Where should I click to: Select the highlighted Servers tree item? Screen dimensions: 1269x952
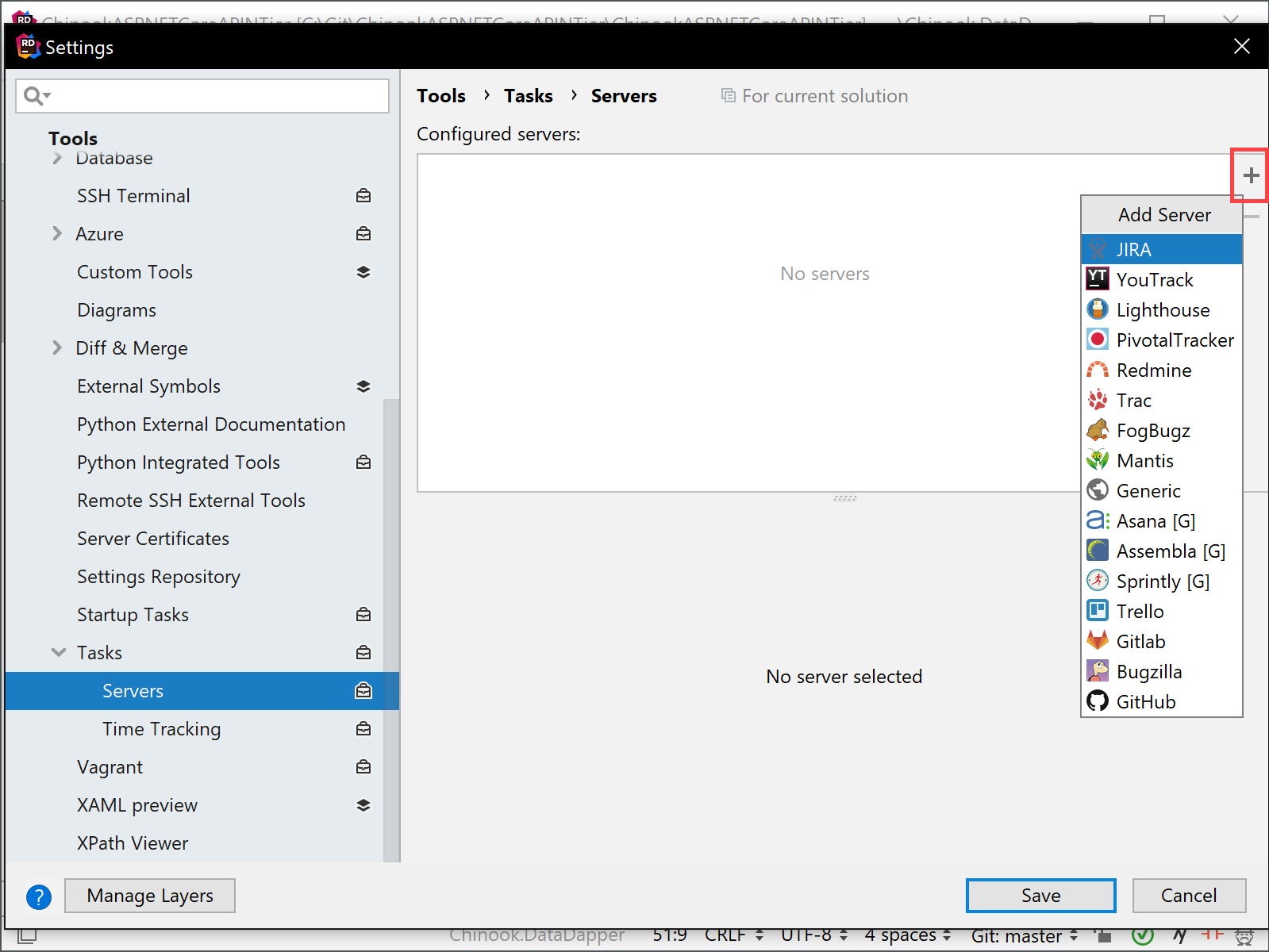point(202,691)
